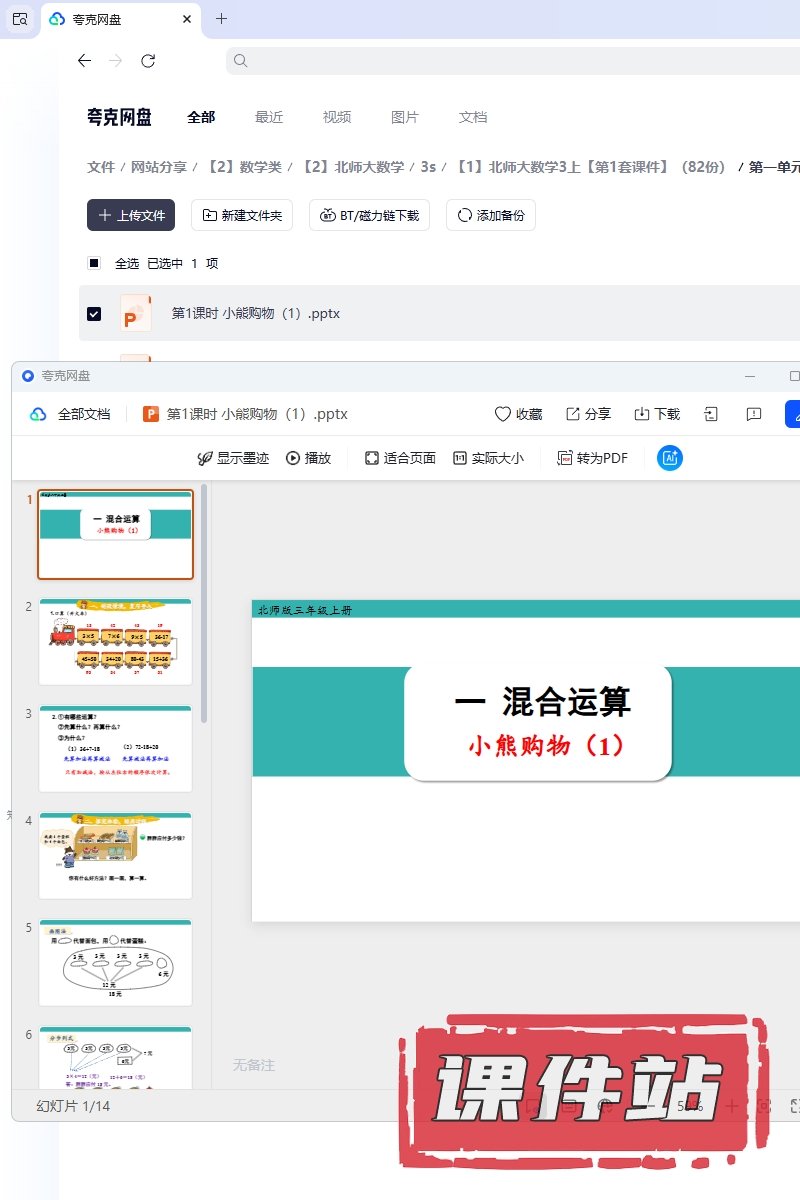Click the 下载 download icon

point(657,414)
